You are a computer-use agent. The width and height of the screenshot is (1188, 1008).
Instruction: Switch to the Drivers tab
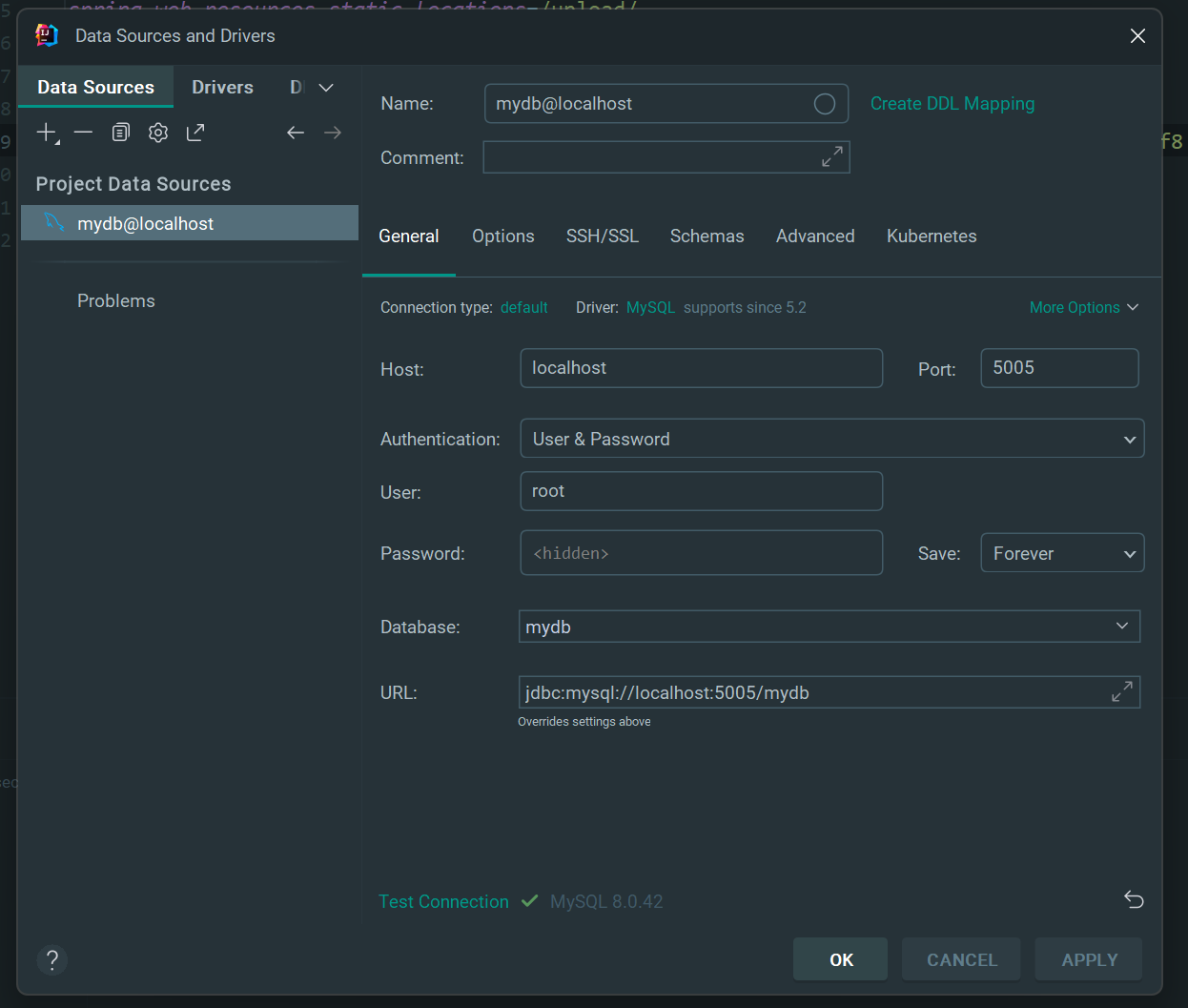(x=222, y=87)
